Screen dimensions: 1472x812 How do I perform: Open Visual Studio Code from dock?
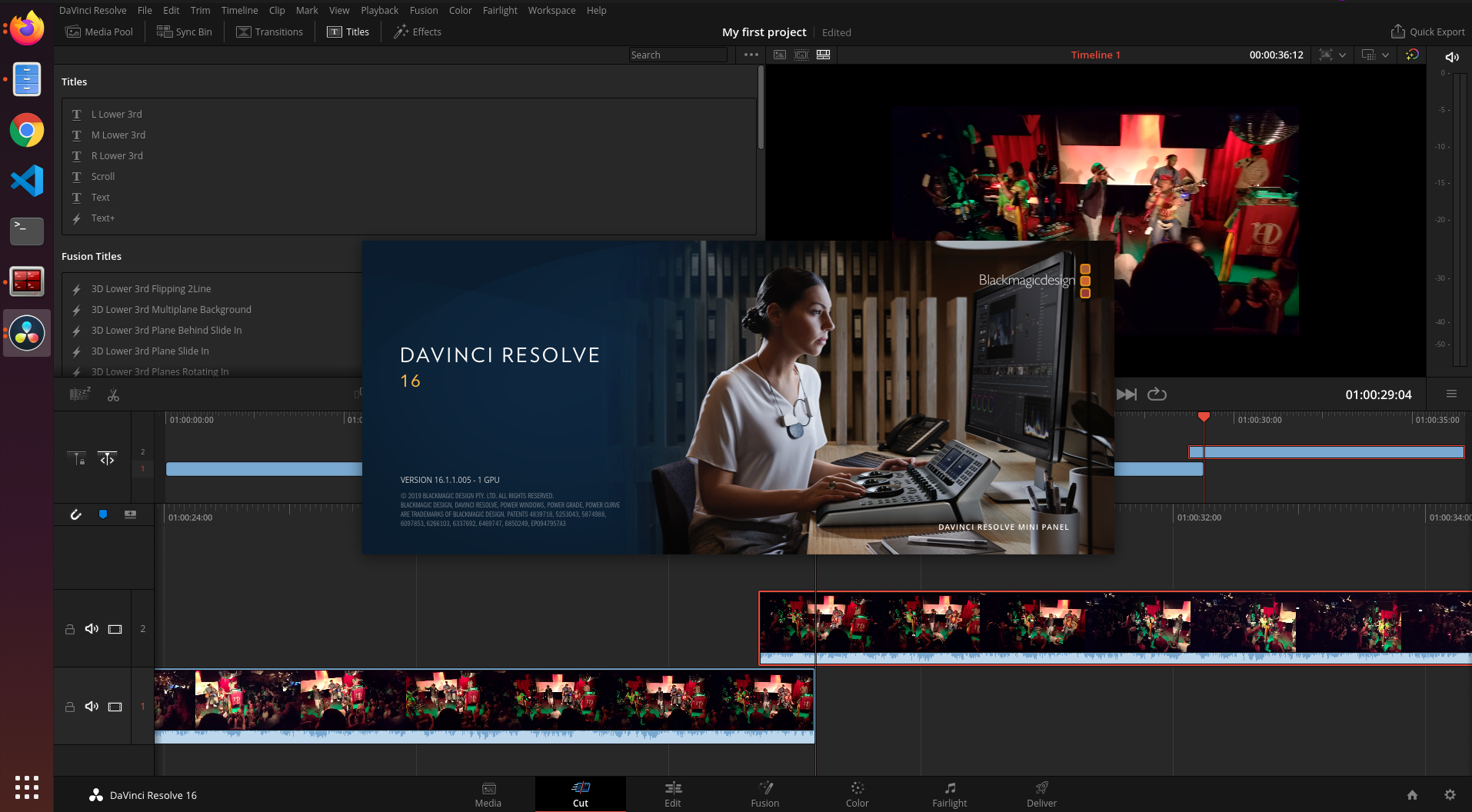click(27, 181)
